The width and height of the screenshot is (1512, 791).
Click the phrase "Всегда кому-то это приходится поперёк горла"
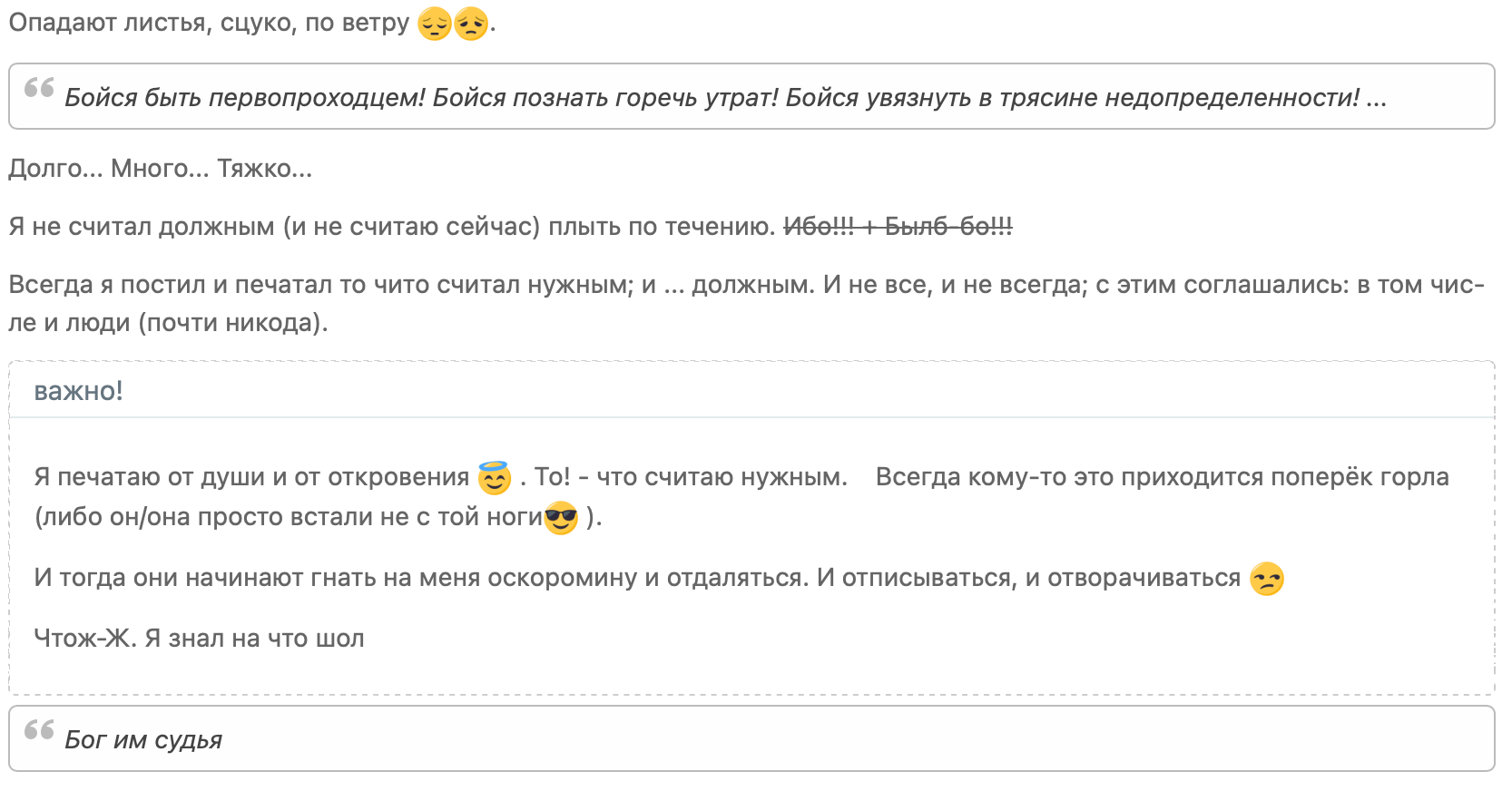pos(1162,477)
